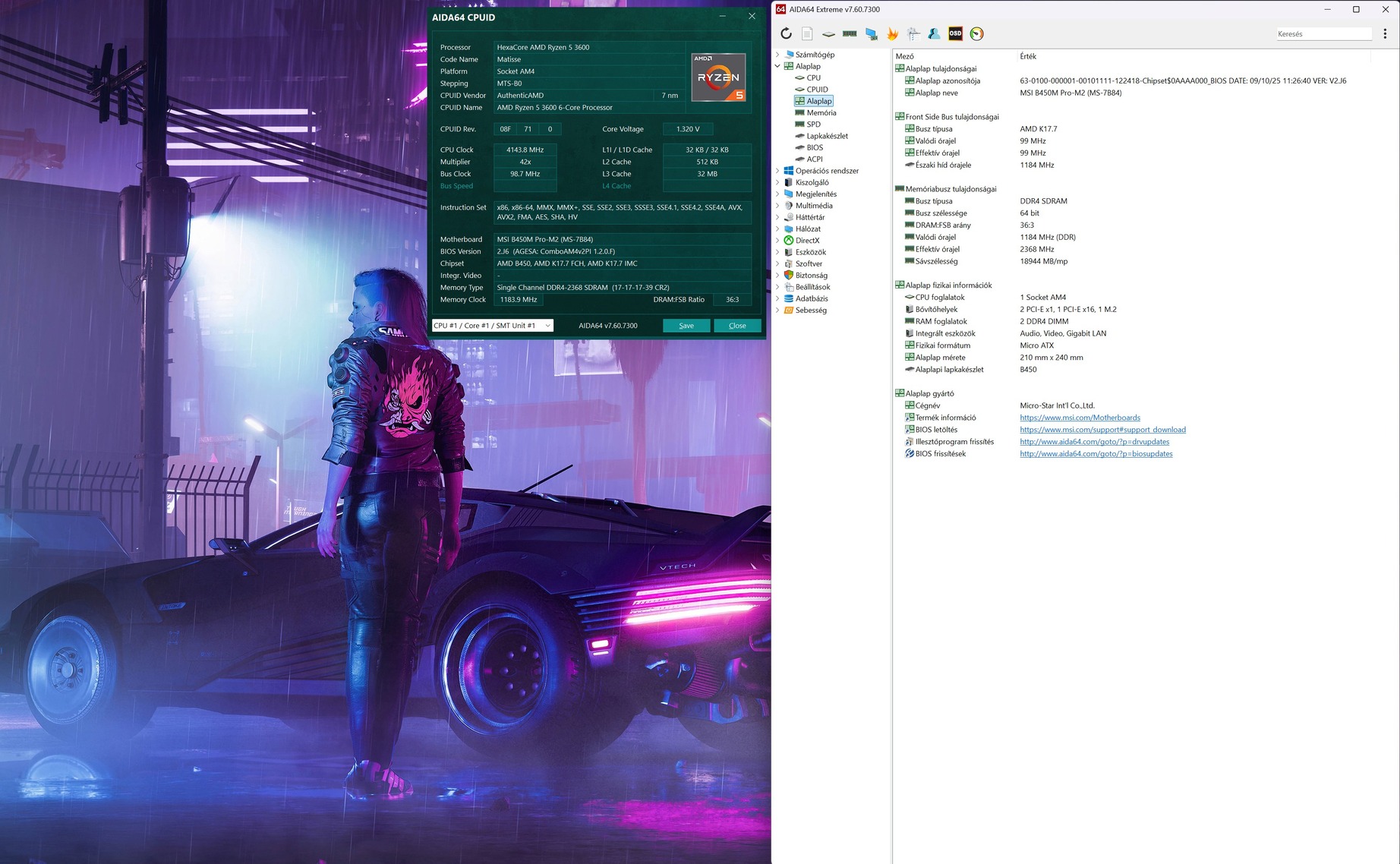Click the DirectX Xbox icon in tree
Viewport: 1400px width, 864px height.
click(789, 241)
